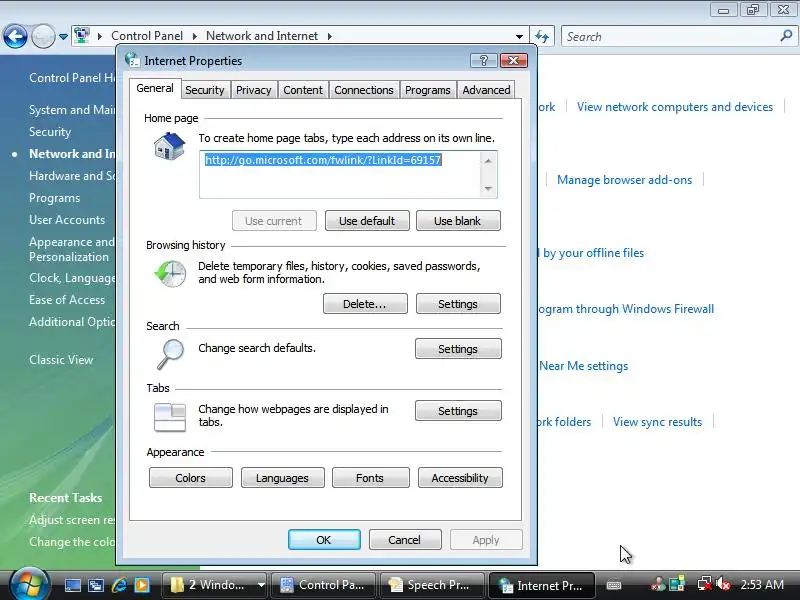This screenshot has height=600, width=800.
Task: Click the Cancel button
Action: 405,540
